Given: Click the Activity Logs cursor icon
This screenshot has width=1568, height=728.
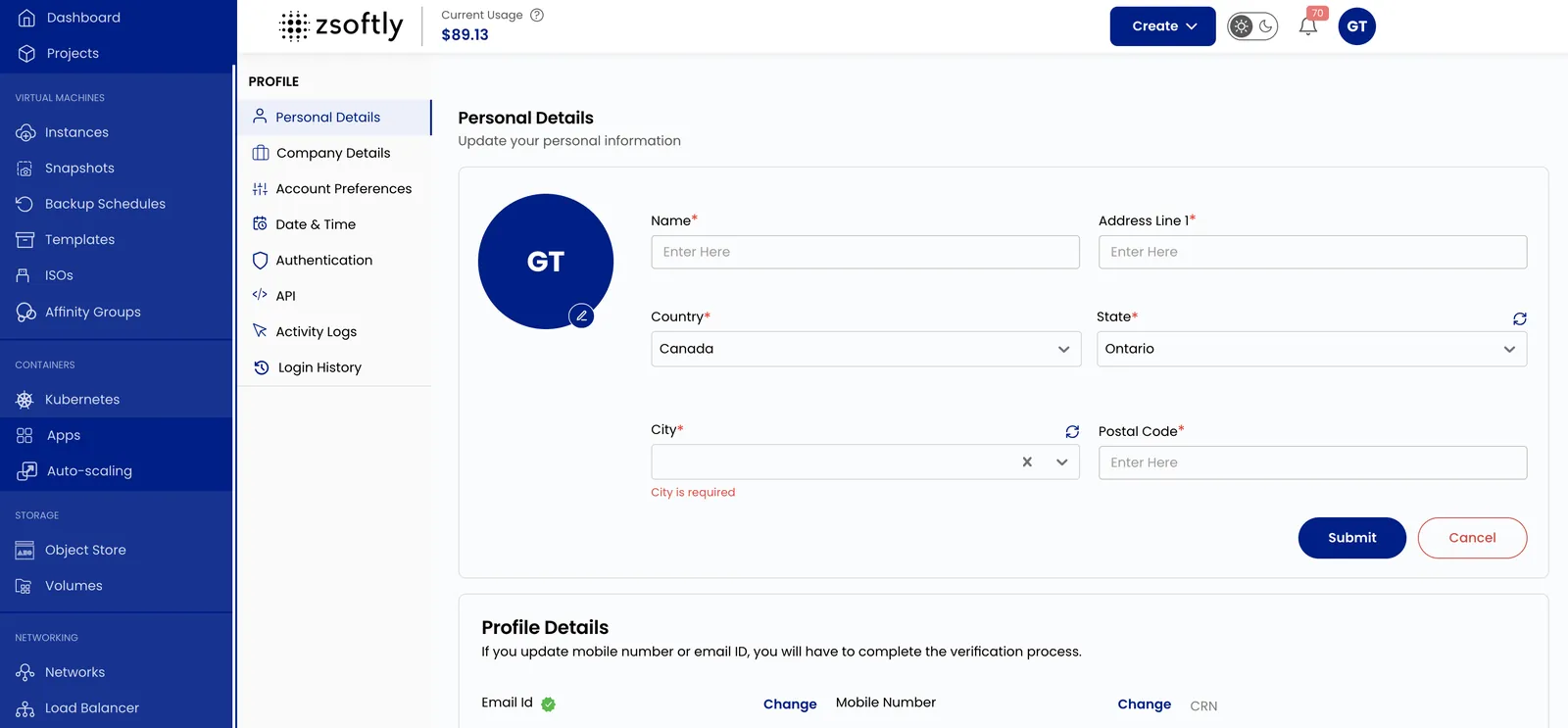Looking at the screenshot, I should point(260,331).
